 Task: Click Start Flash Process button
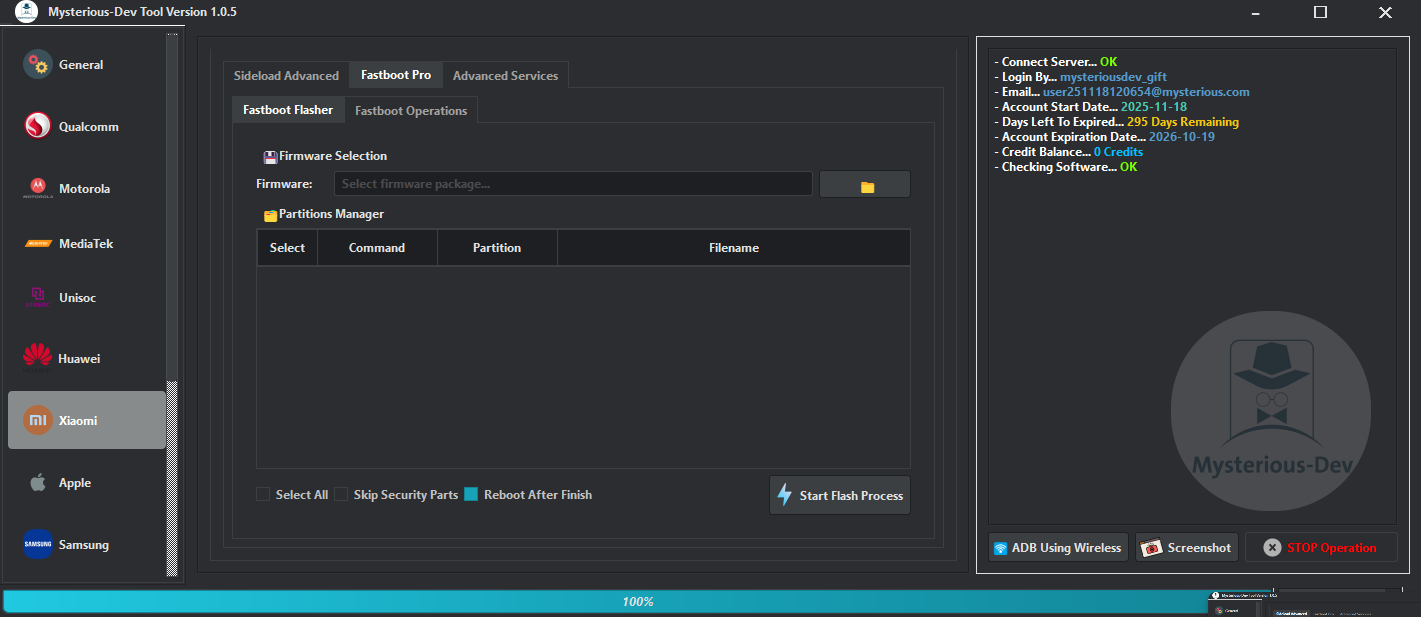[x=839, y=494]
